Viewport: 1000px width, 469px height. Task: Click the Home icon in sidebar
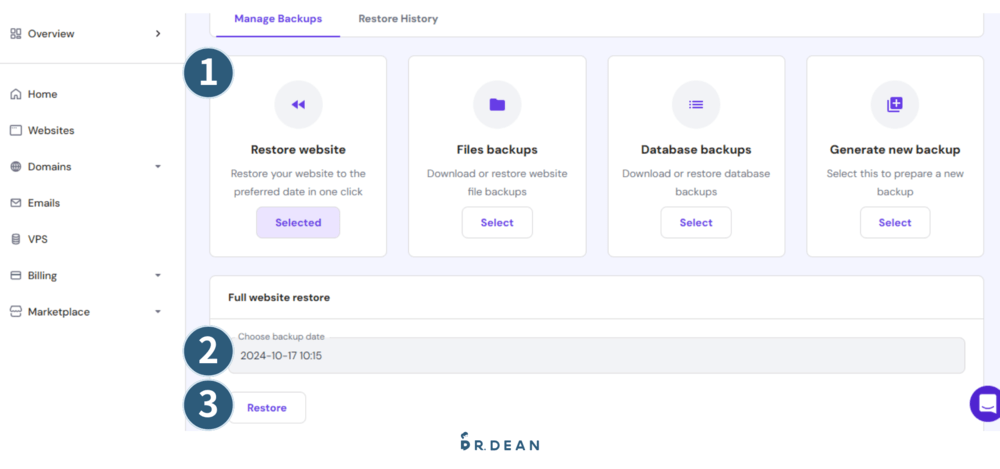click(15, 94)
